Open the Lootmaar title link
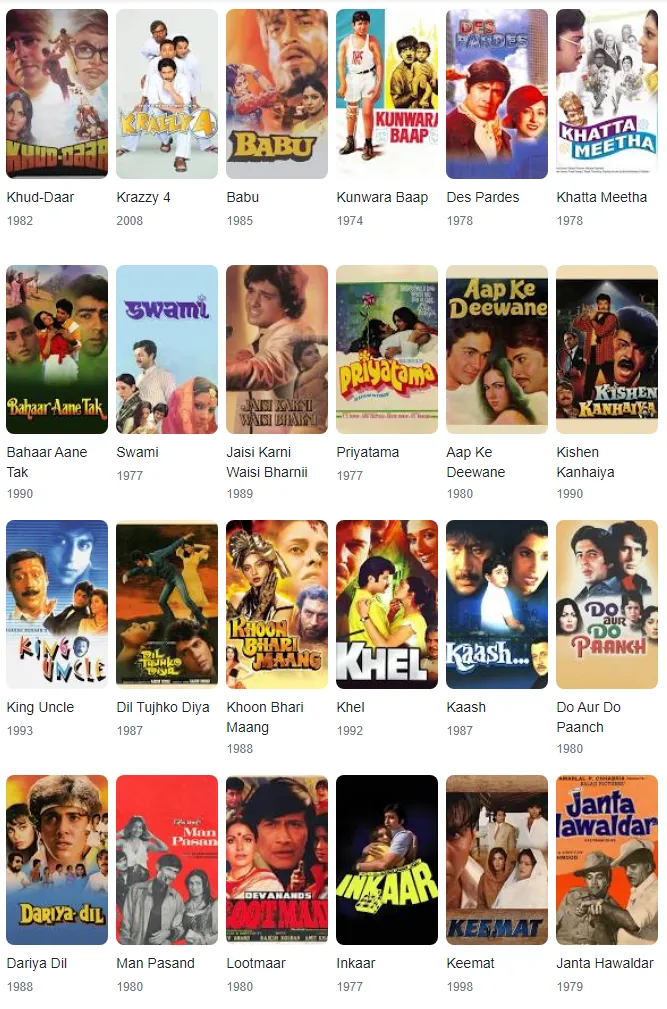667x1009 pixels. click(256, 963)
